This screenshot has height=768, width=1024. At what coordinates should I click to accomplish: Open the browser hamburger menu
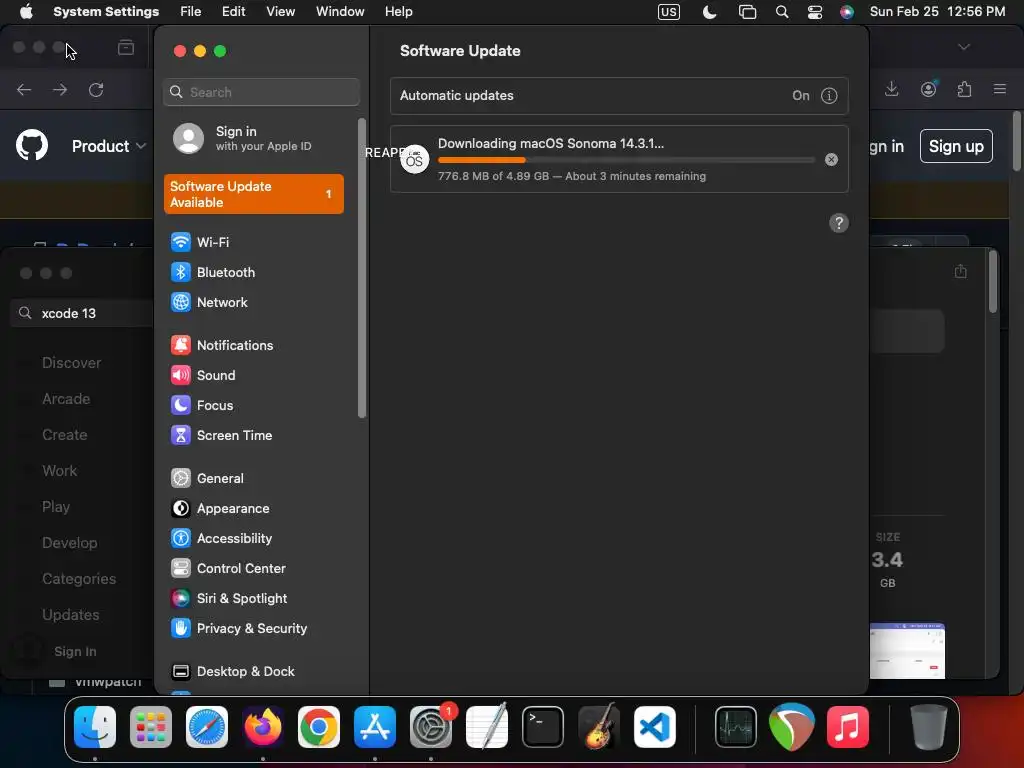[1000, 89]
